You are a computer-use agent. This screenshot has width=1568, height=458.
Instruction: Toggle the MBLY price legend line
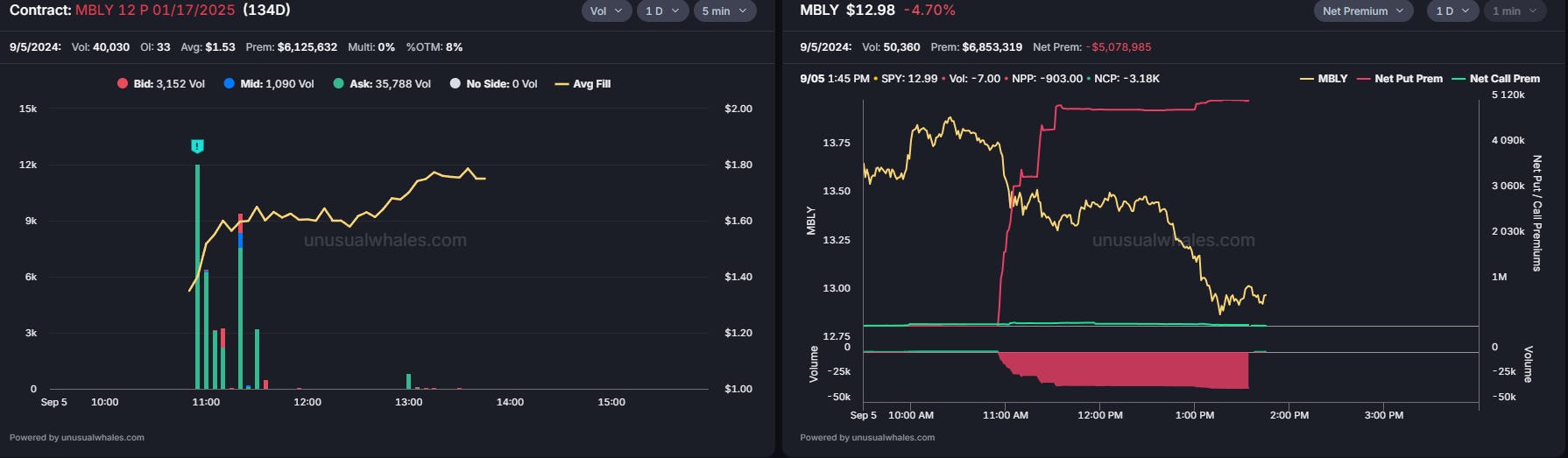1324,79
